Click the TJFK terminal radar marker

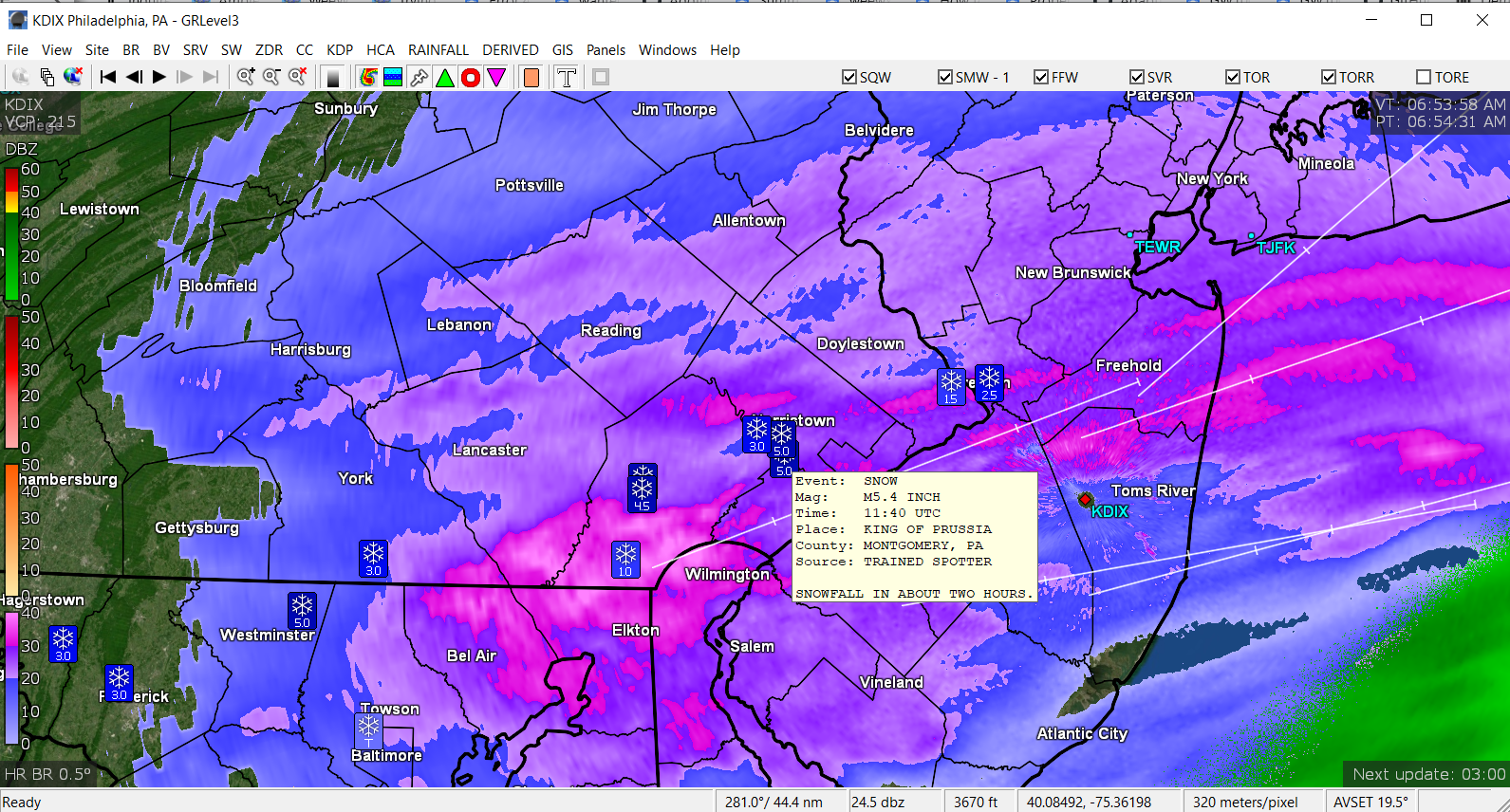(x=1251, y=235)
